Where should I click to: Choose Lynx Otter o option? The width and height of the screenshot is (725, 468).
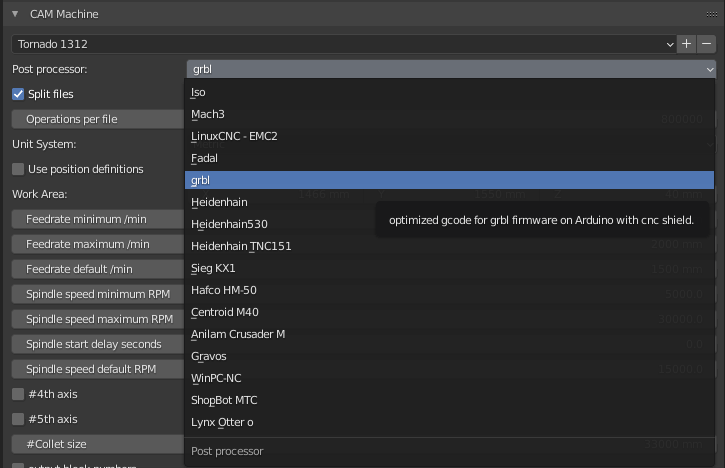click(222, 422)
